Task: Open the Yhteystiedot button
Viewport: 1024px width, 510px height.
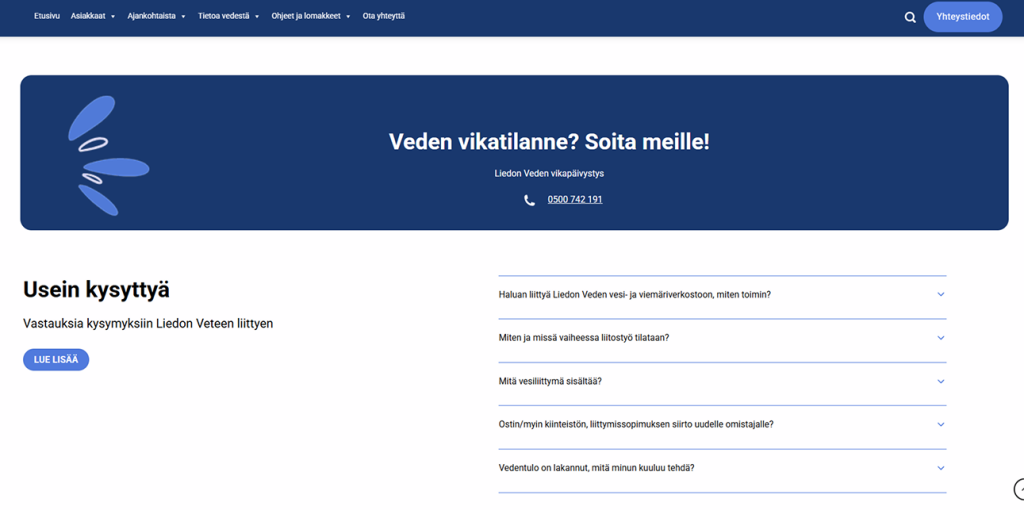Action: [963, 17]
